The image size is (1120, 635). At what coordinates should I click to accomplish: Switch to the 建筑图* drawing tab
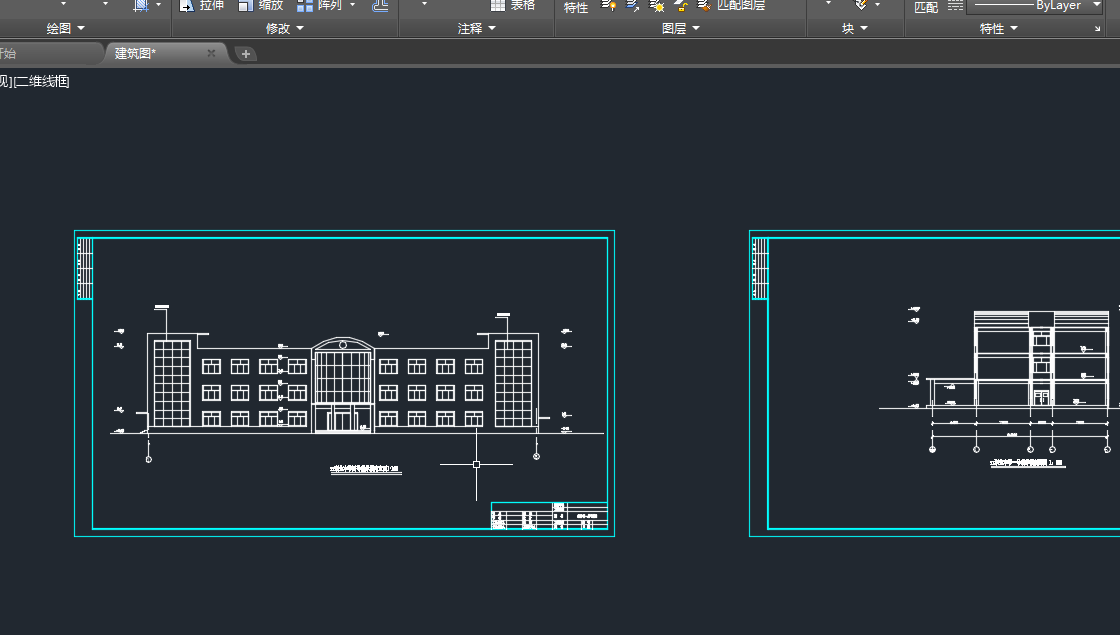click(x=136, y=54)
